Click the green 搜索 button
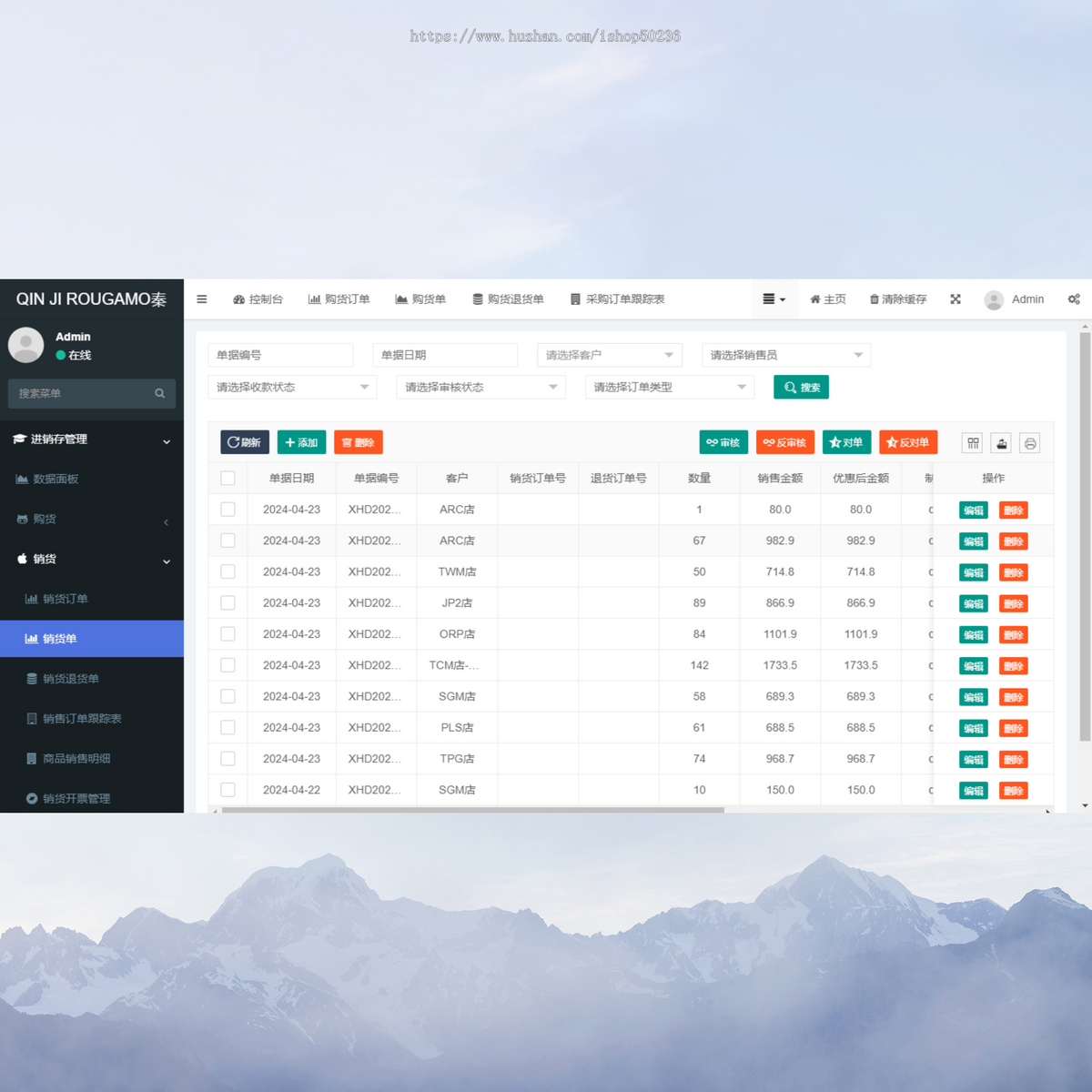Viewport: 1092px width, 1092px height. (x=801, y=388)
